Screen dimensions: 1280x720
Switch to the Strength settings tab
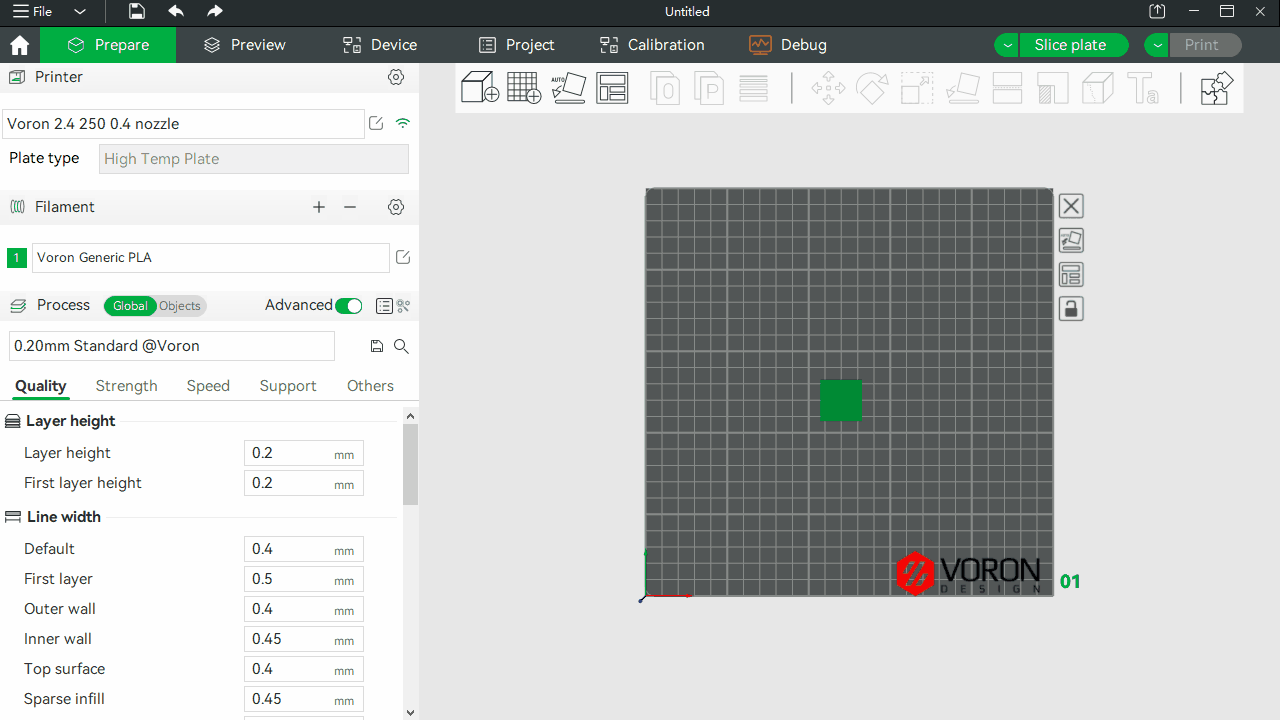tap(127, 386)
